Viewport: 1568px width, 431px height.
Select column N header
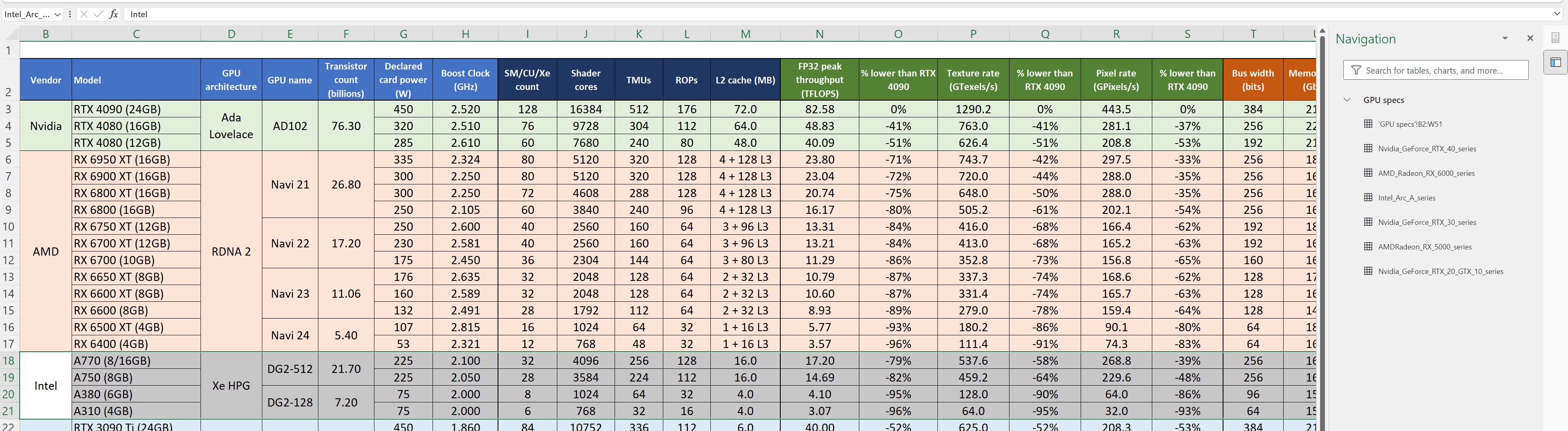(x=819, y=34)
